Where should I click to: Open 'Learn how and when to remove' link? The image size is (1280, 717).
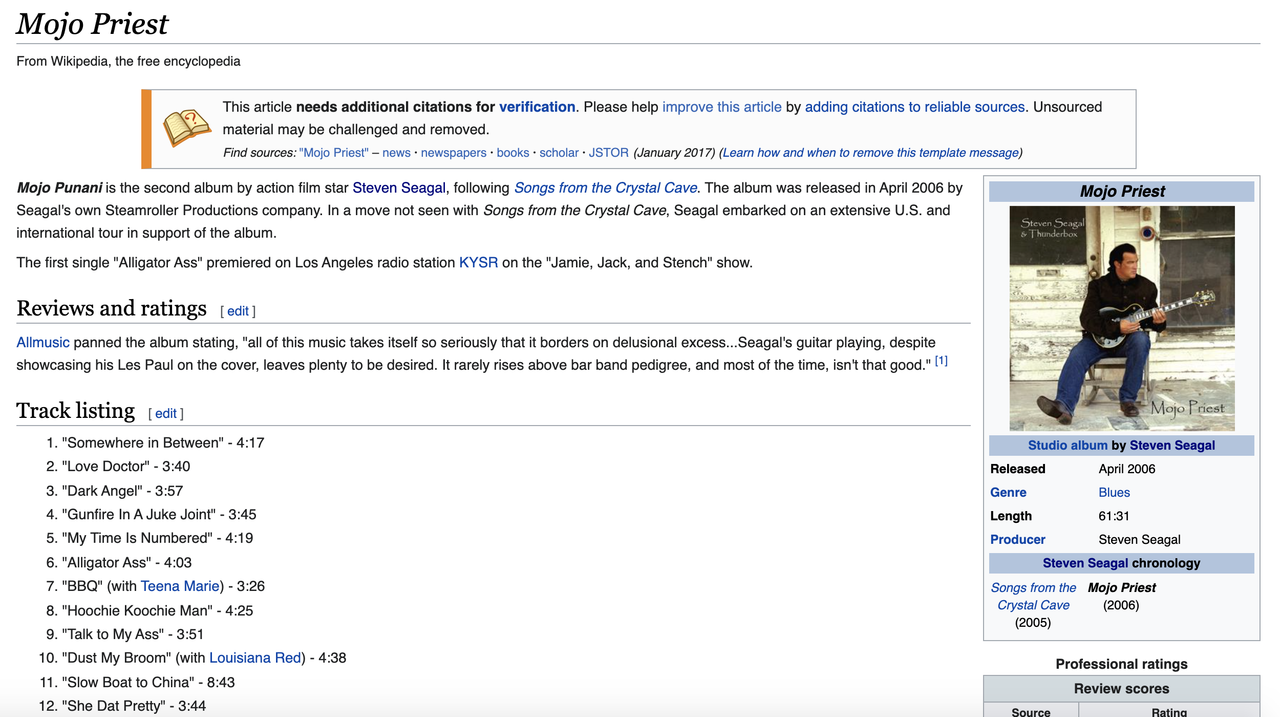[870, 153]
